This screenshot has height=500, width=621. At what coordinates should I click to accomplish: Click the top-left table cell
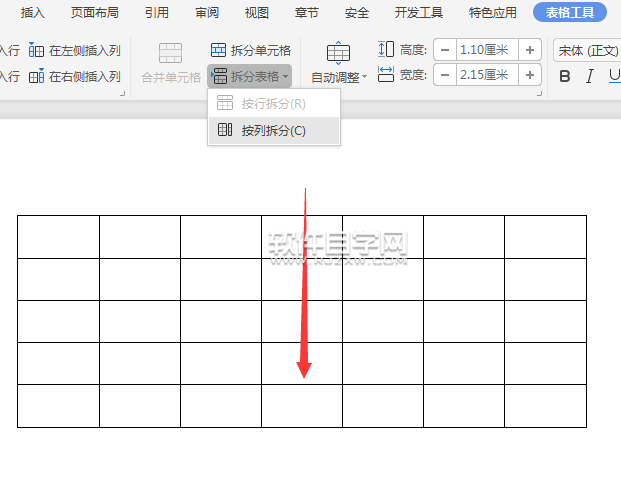[x=59, y=237]
